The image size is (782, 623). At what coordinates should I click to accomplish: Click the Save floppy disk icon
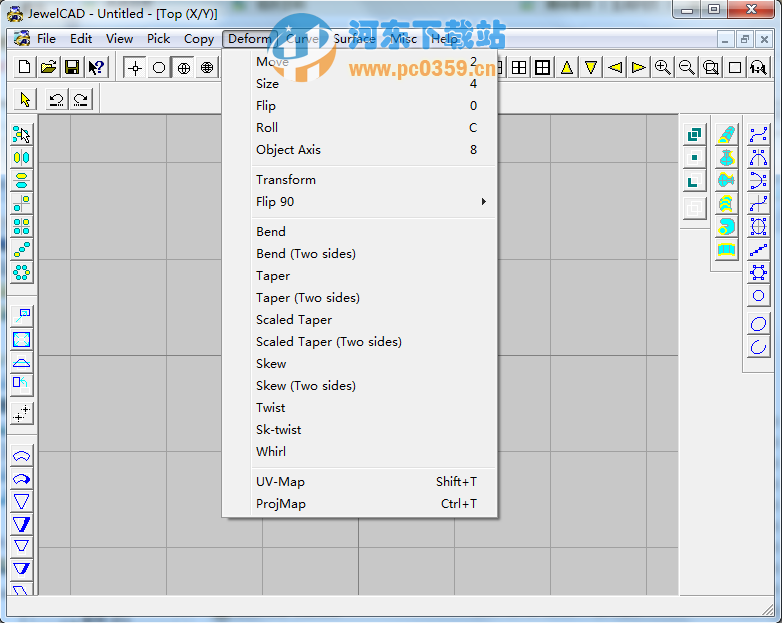coord(72,67)
